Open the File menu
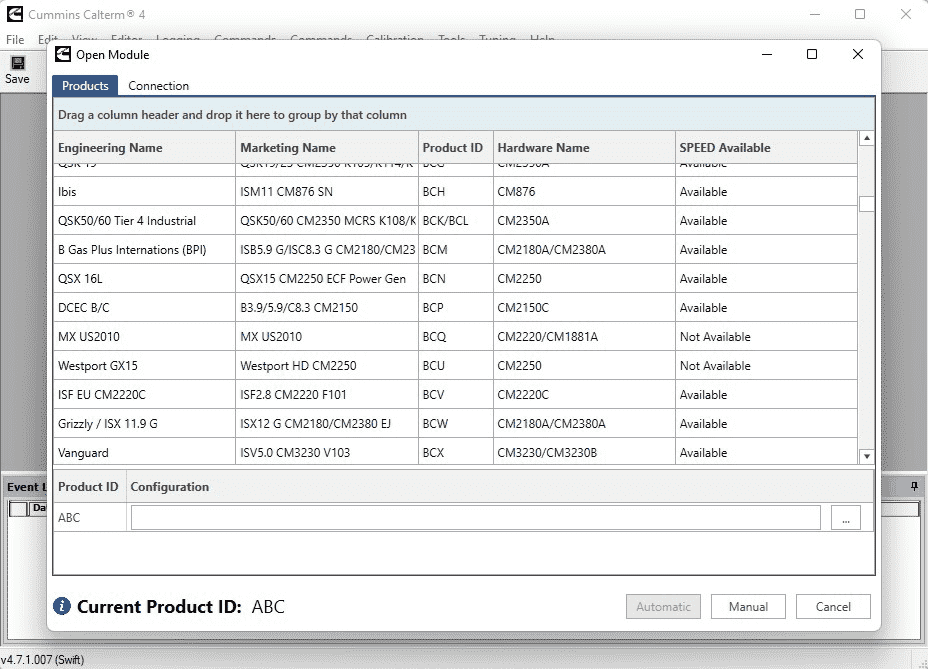This screenshot has height=669, width=928. (15, 40)
